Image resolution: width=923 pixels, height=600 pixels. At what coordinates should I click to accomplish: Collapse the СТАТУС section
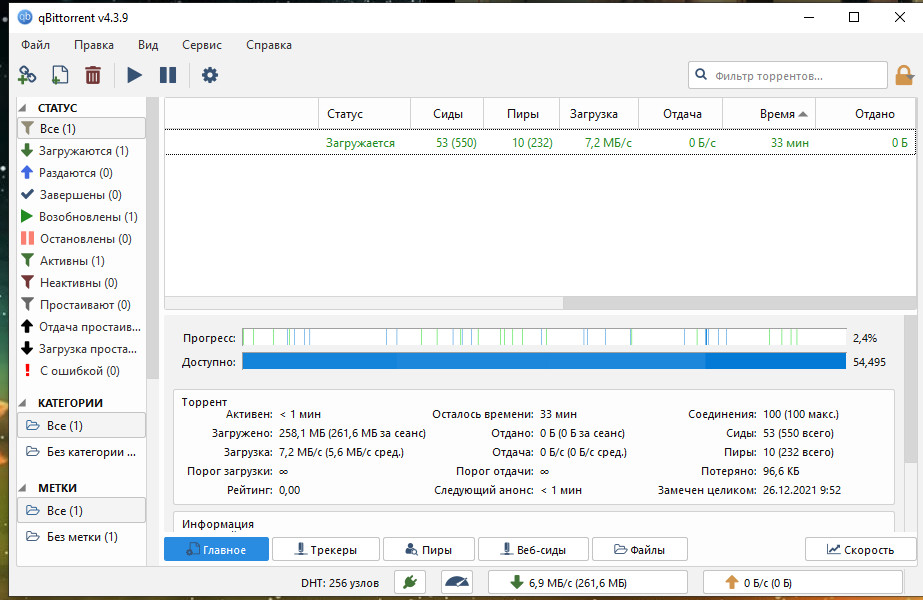click(x=24, y=108)
